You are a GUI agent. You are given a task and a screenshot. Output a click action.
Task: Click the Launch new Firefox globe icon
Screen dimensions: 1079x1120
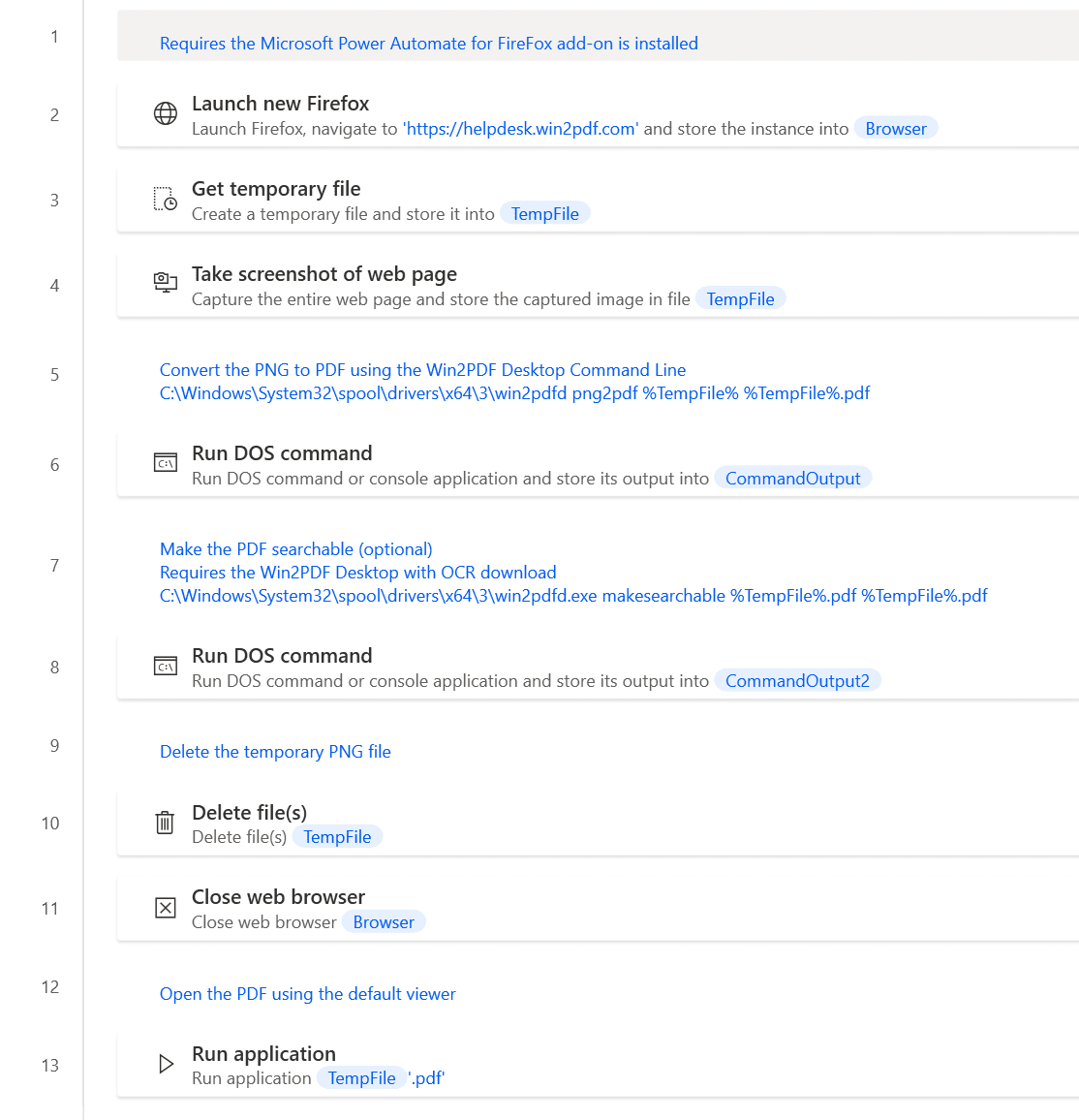click(166, 112)
